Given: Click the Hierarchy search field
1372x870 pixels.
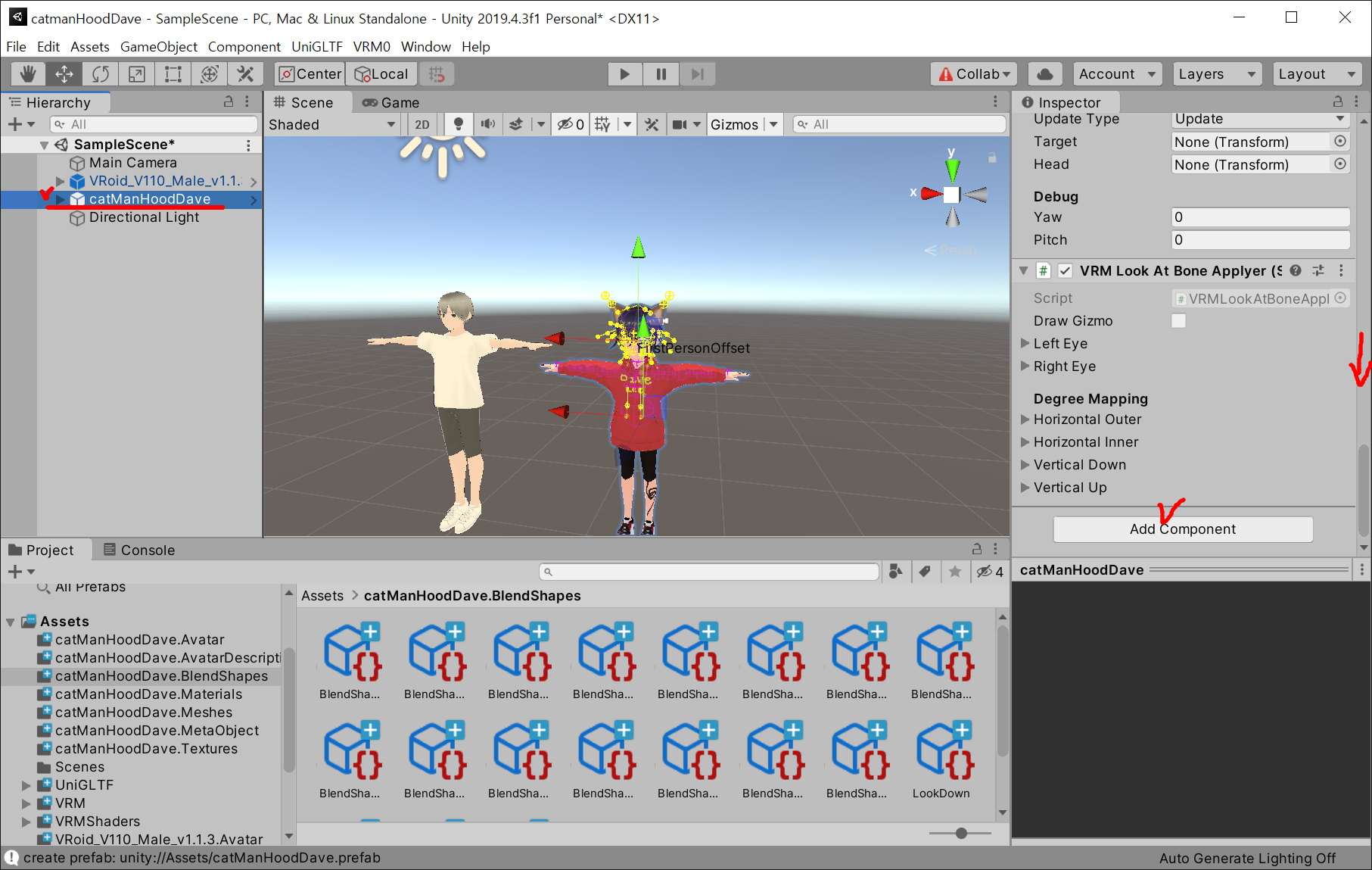Looking at the screenshot, I should tap(154, 124).
